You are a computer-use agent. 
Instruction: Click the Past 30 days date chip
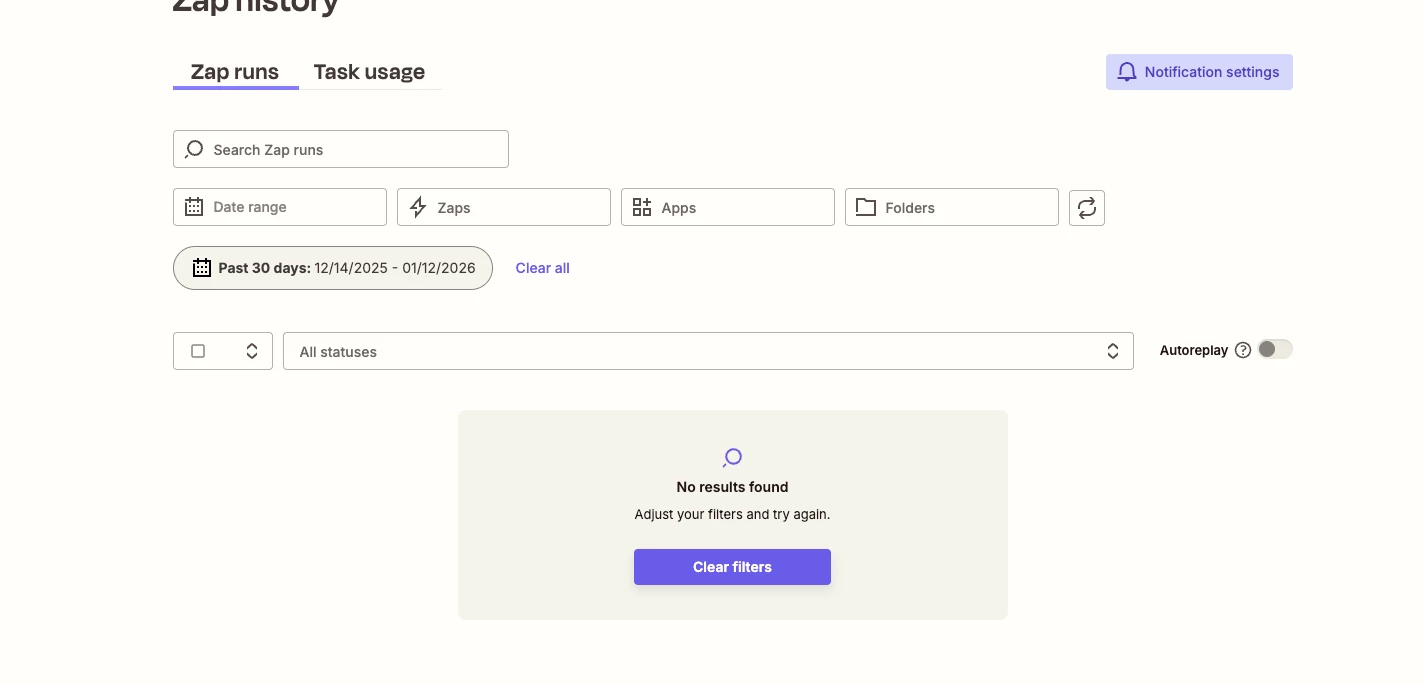(333, 268)
